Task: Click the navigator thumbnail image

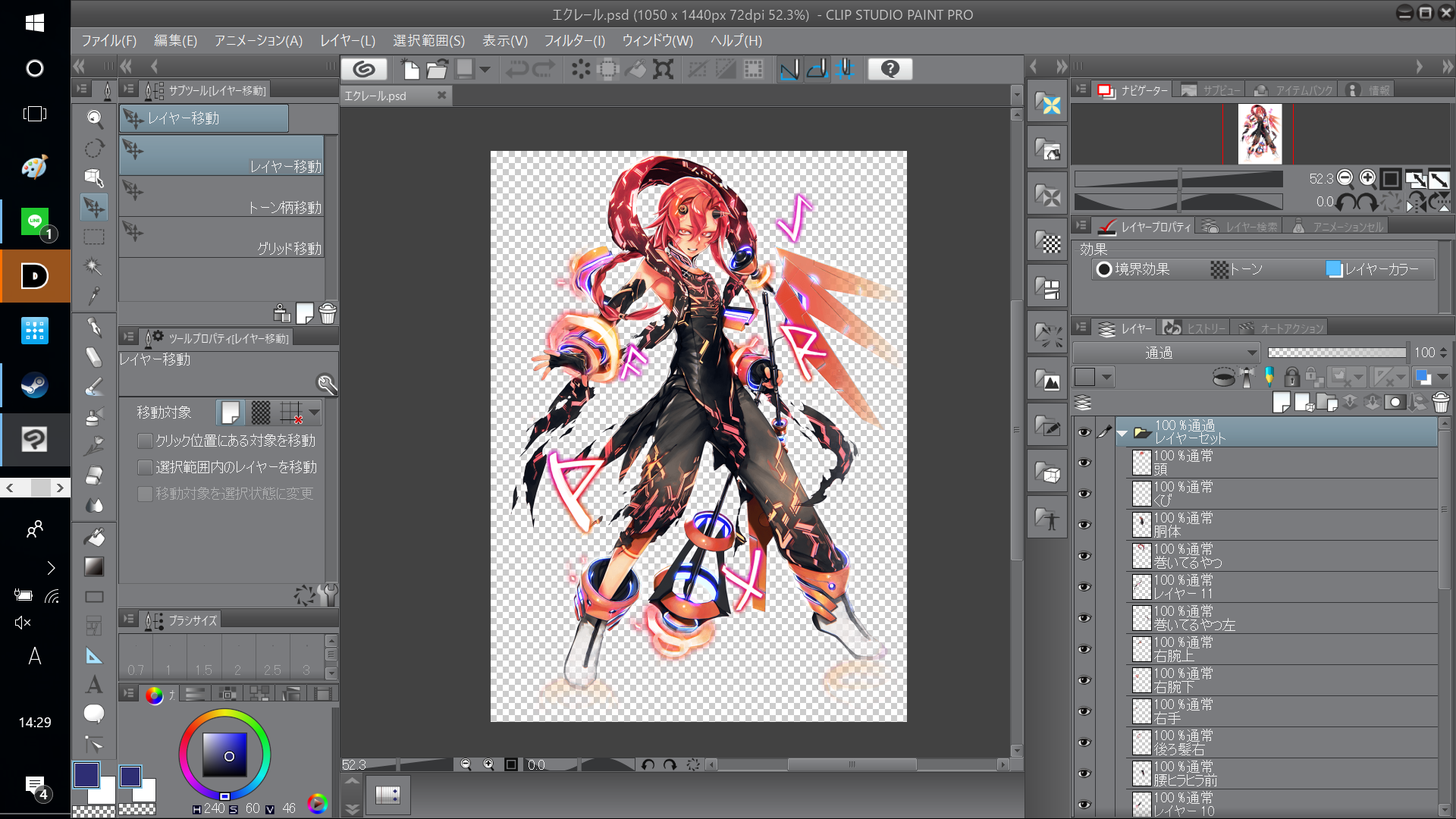Action: click(1260, 134)
